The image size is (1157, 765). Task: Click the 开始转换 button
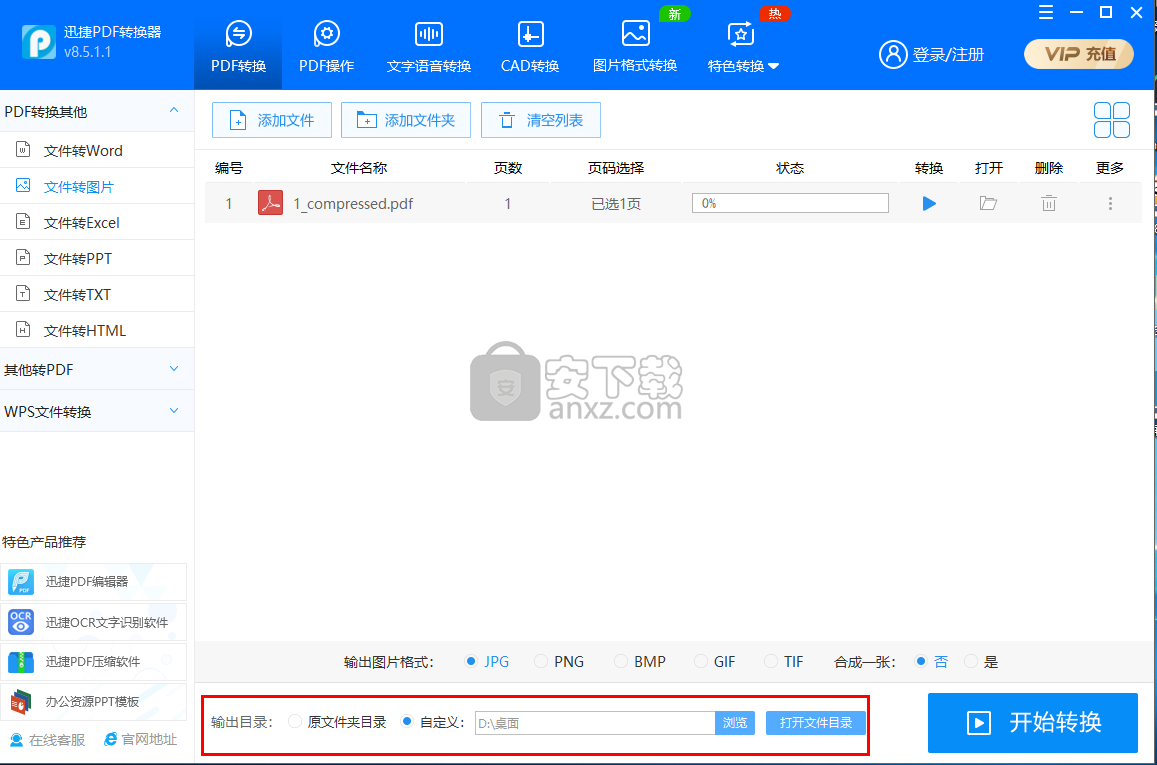[1032, 723]
